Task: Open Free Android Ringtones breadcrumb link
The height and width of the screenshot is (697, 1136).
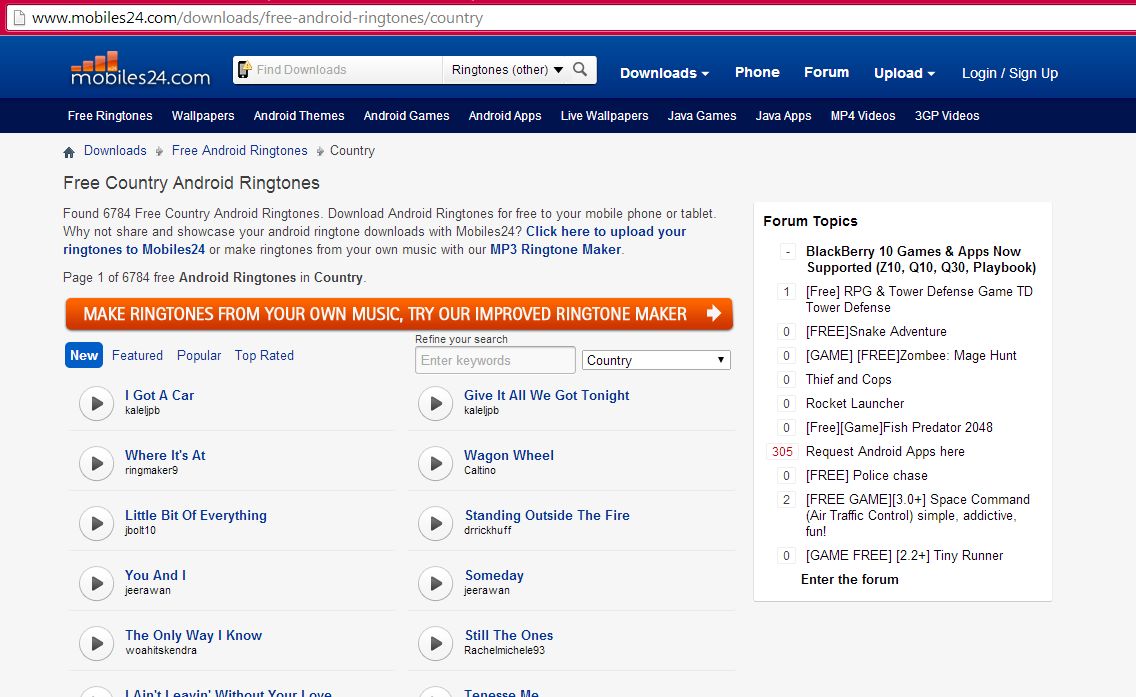Action: 240,151
